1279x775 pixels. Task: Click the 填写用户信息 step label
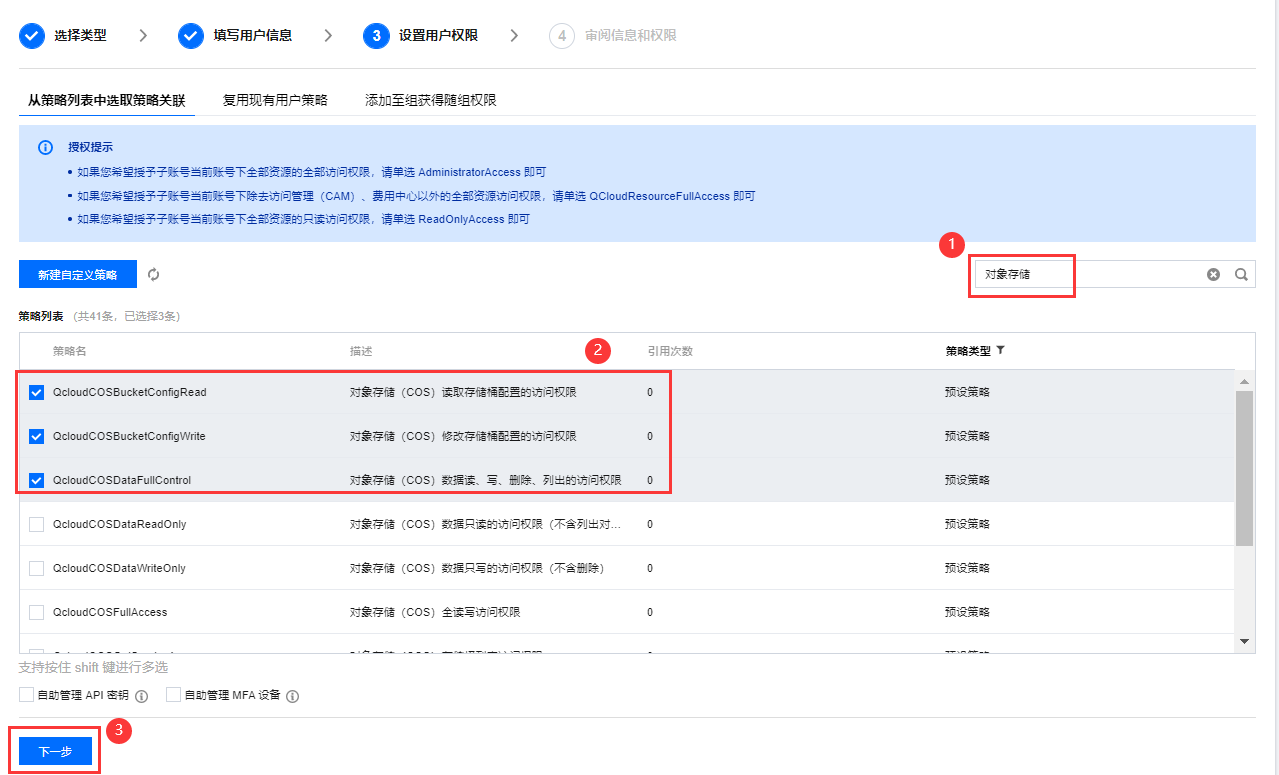click(253, 35)
